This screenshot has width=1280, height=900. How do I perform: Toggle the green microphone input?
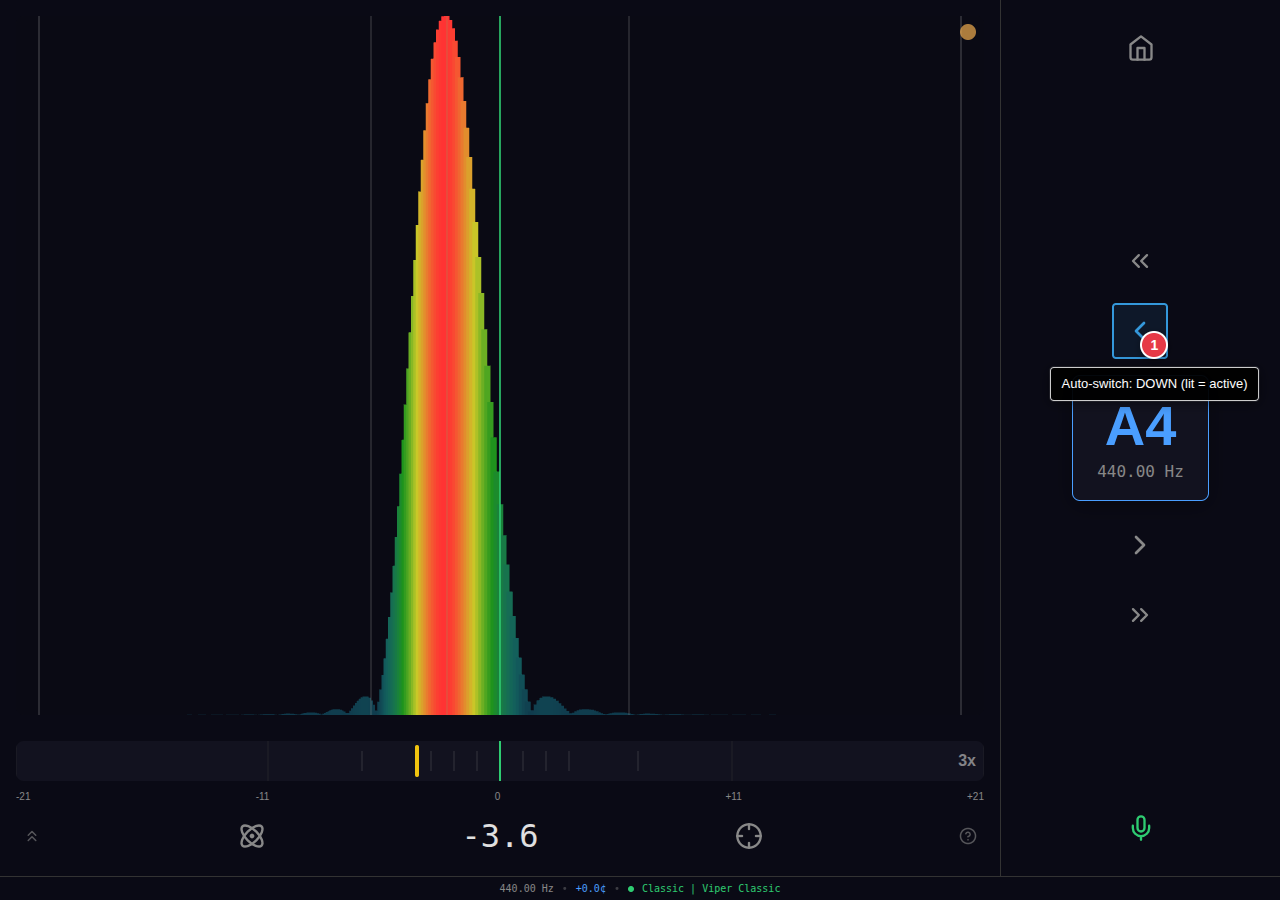[1140, 828]
